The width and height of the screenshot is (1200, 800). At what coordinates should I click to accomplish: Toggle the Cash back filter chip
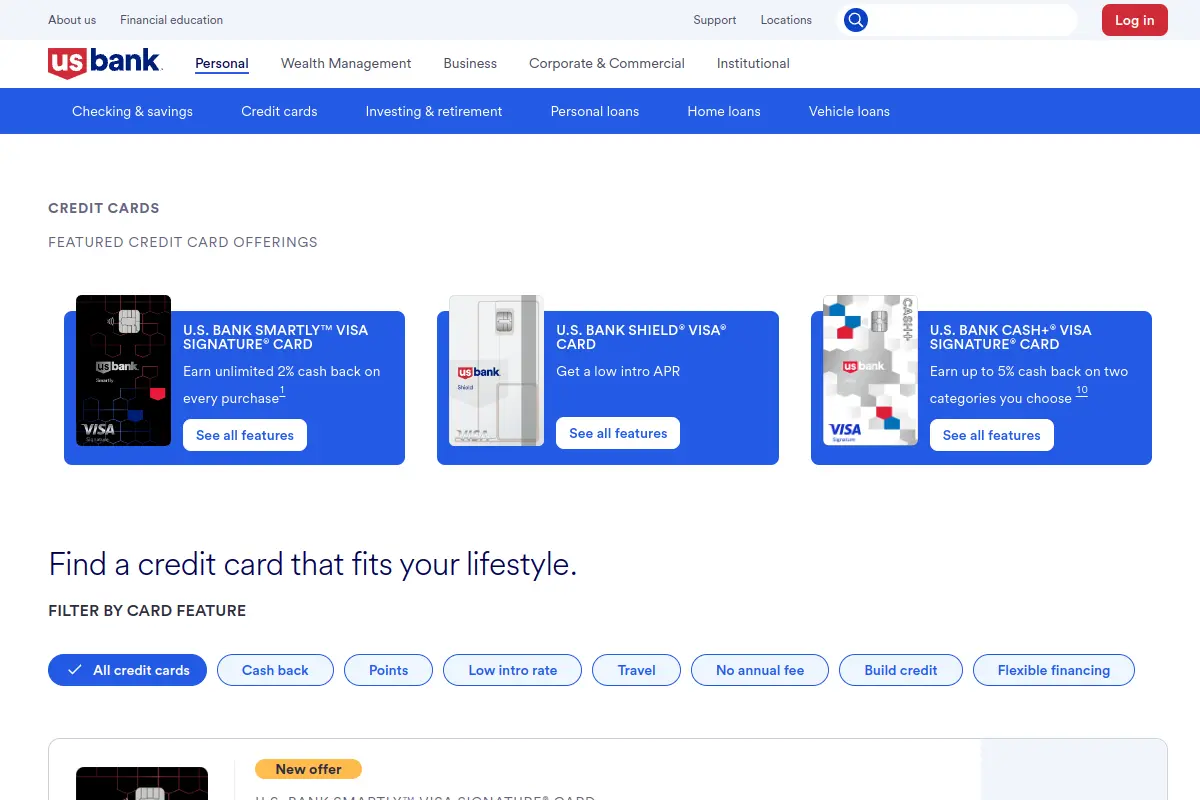click(275, 670)
